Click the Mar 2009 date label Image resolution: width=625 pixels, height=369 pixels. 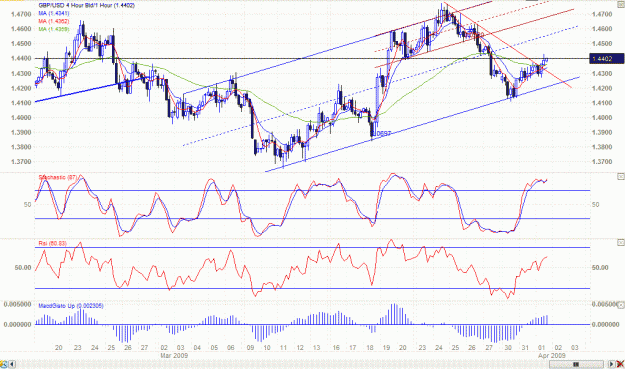coord(174,355)
